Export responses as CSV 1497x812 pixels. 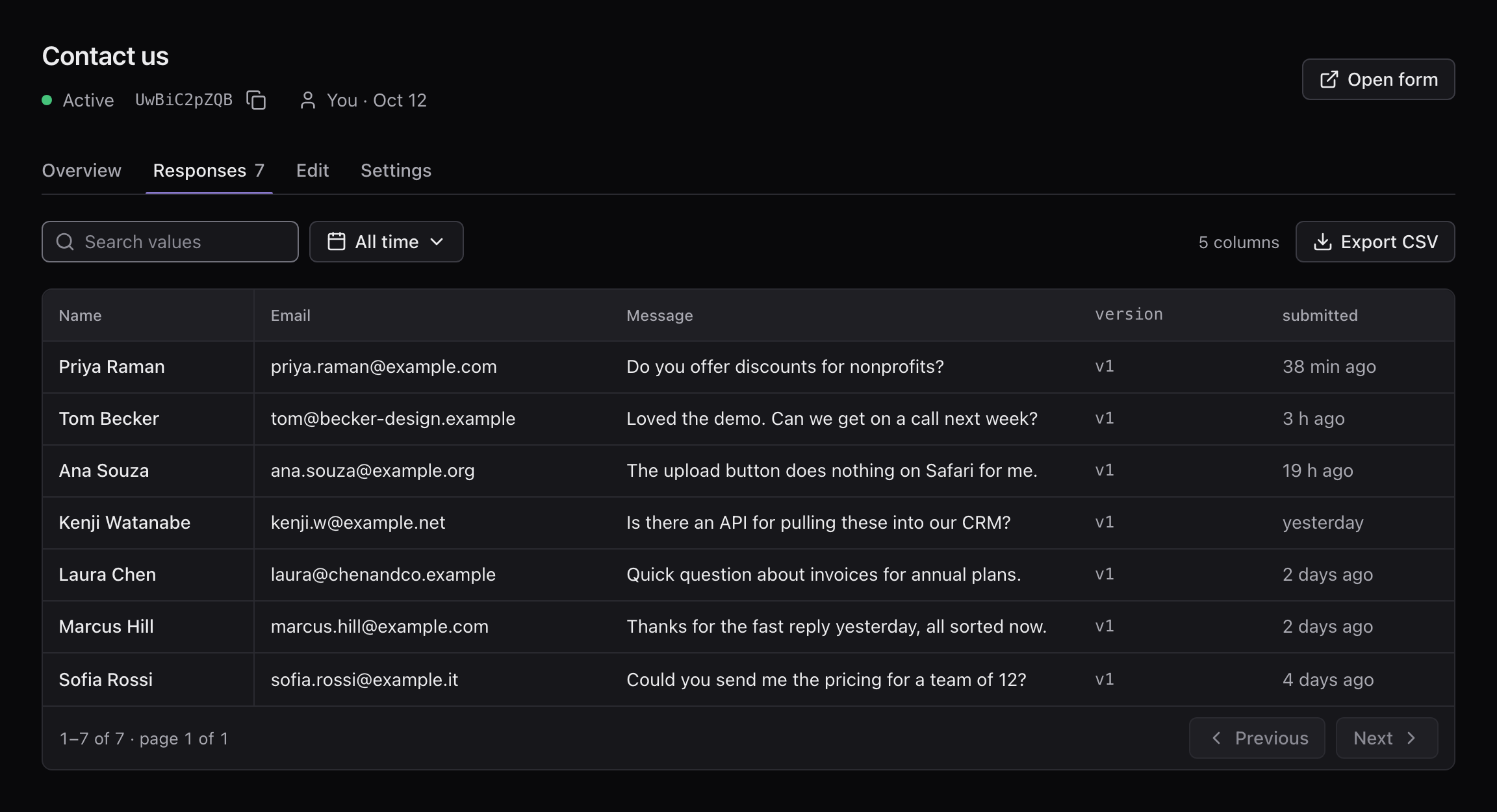1375,242
